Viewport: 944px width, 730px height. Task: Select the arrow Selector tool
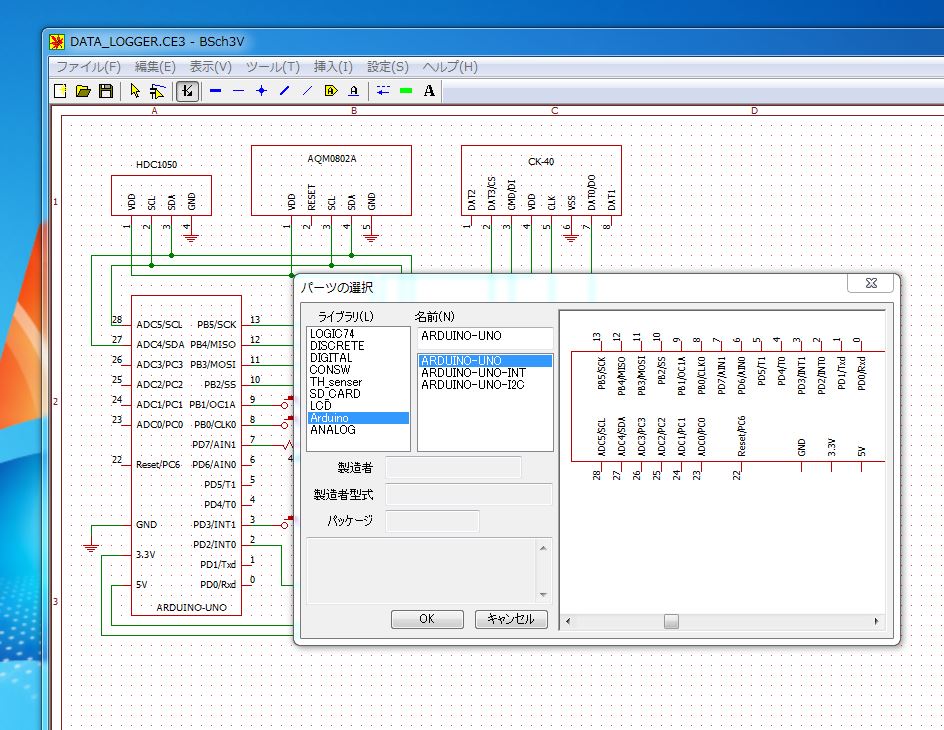(135, 91)
